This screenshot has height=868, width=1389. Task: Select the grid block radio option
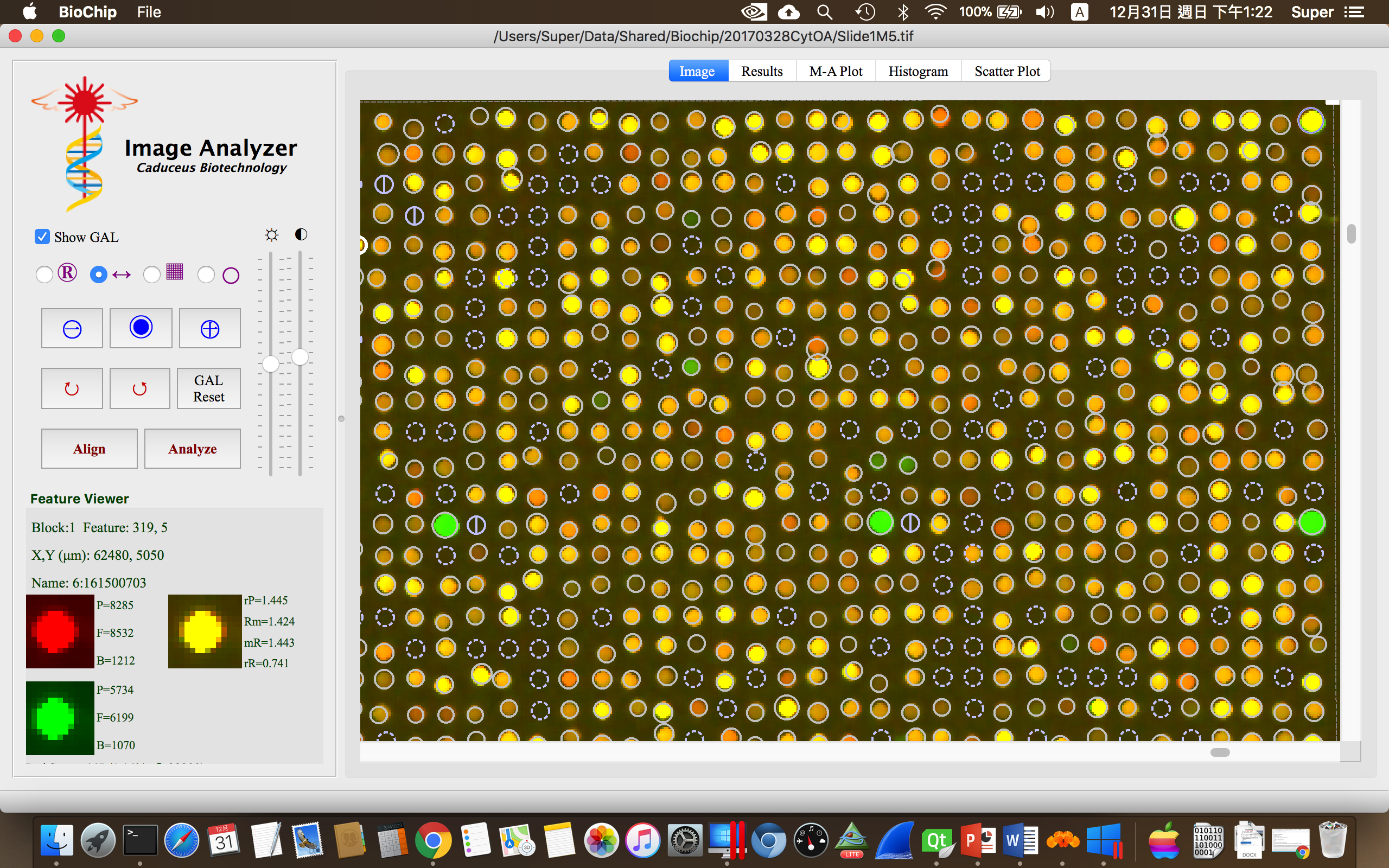tap(152, 275)
